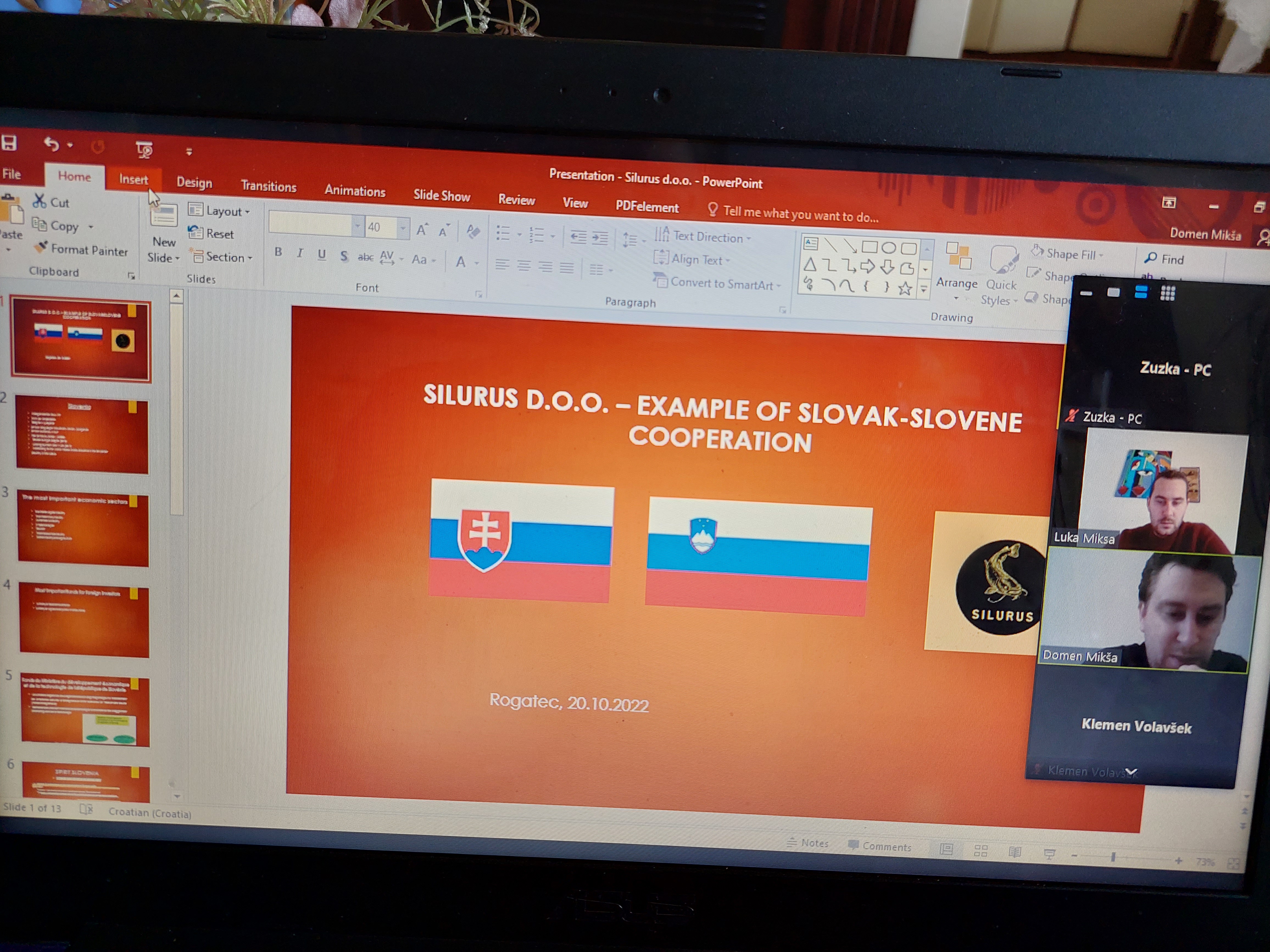Switch Zoom window to gallery grid view

[x=1168, y=293]
